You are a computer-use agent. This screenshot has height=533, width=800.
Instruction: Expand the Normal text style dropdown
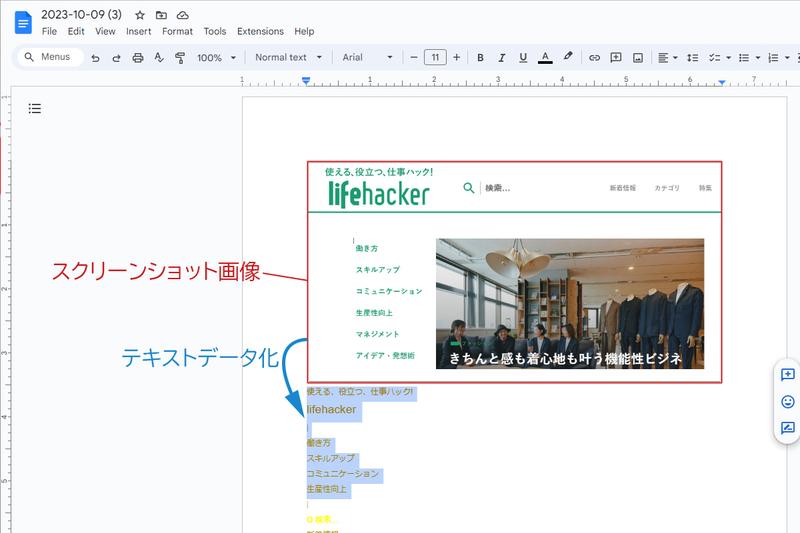(288, 58)
